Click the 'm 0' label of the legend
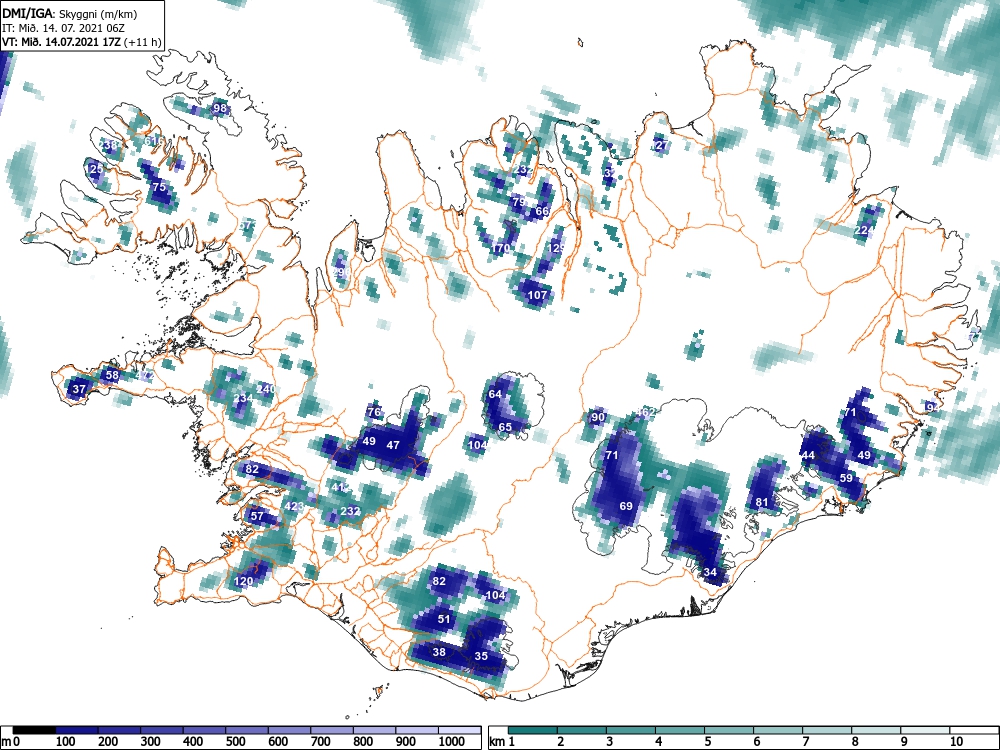The height and width of the screenshot is (750, 1000). [x=12, y=742]
